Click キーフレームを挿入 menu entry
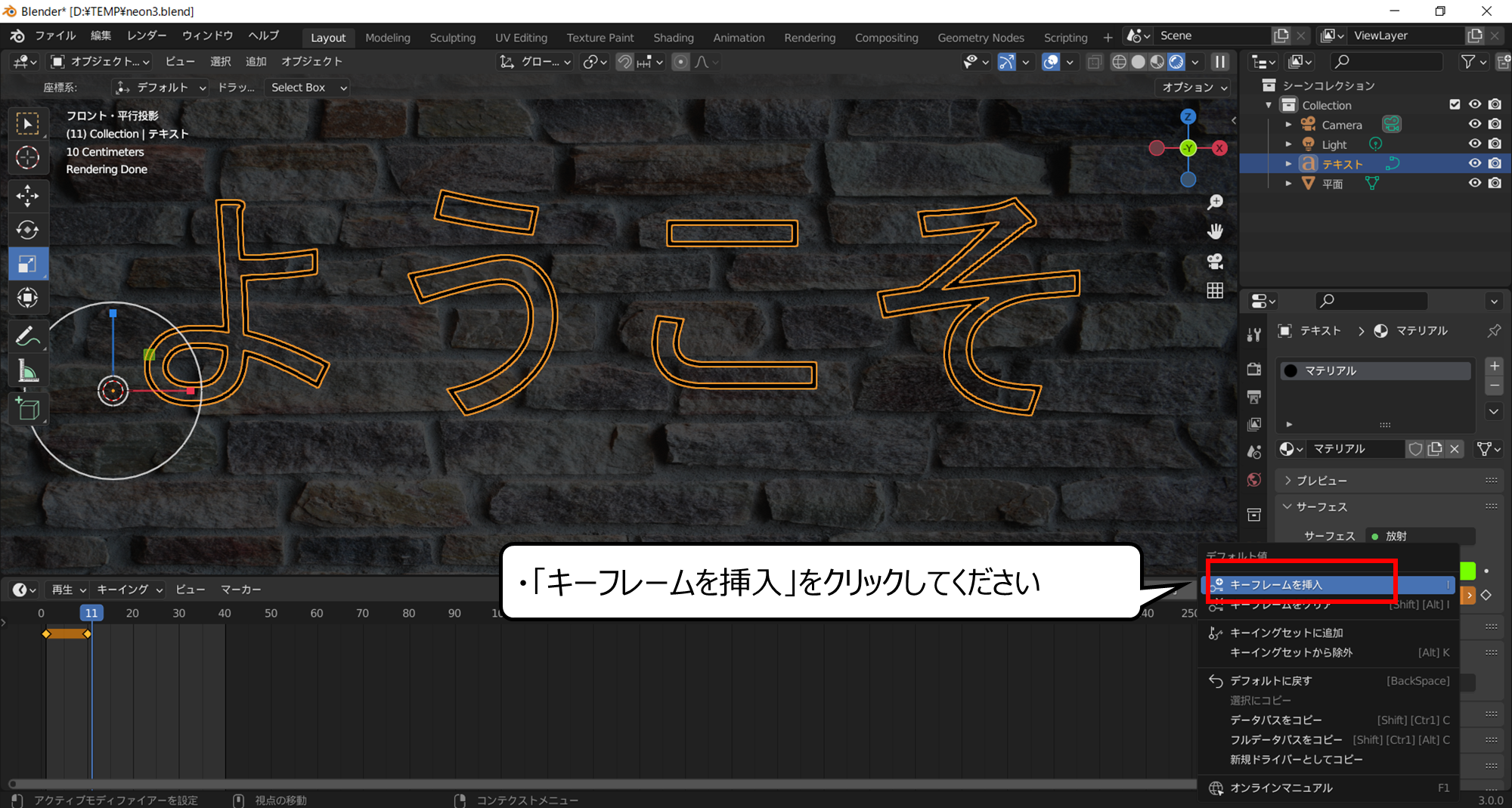The image size is (1512, 808). 1328,585
